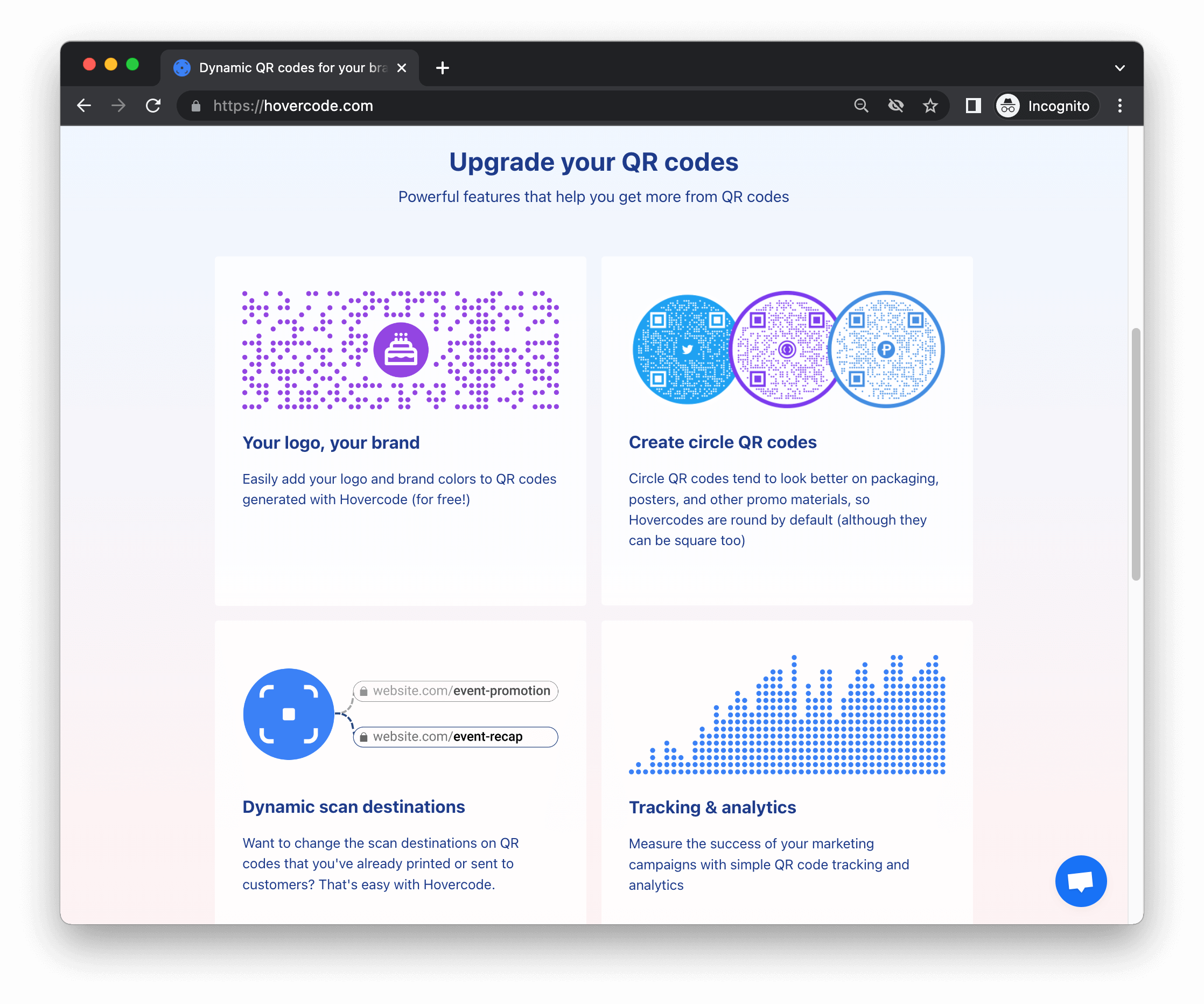The image size is (1204, 1004).
Task: Toggle the browser side panel icon
Action: 973,106
